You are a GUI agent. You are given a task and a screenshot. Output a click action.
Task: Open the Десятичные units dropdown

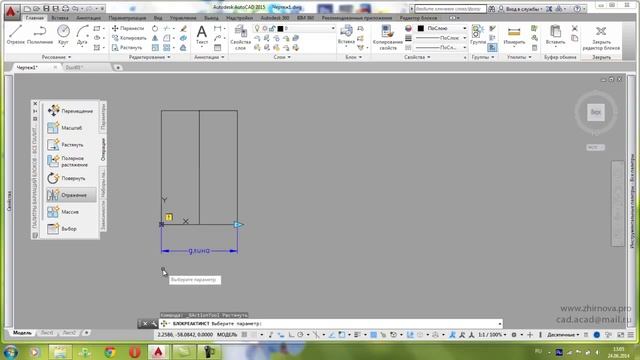(563, 335)
